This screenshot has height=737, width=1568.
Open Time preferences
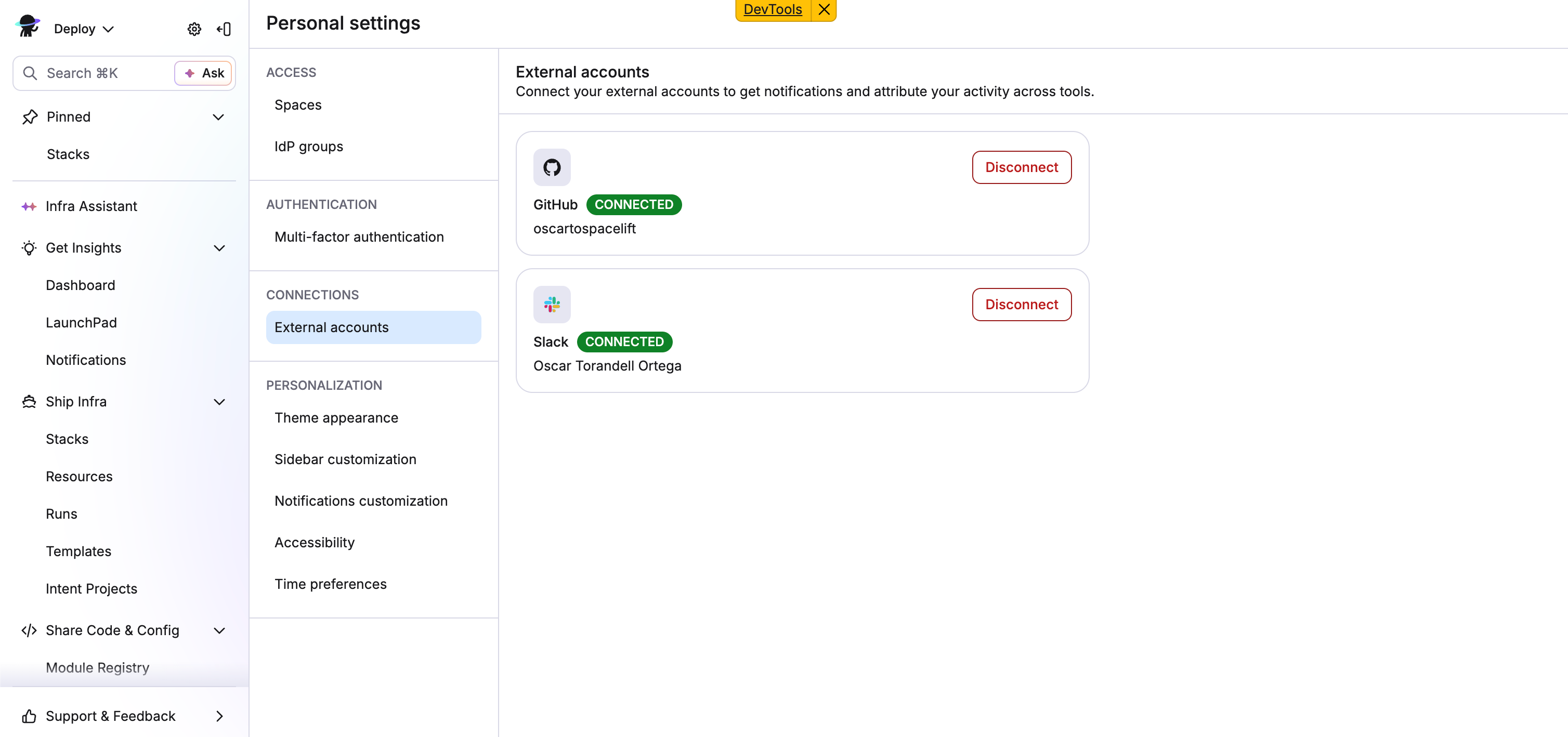pos(373,584)
